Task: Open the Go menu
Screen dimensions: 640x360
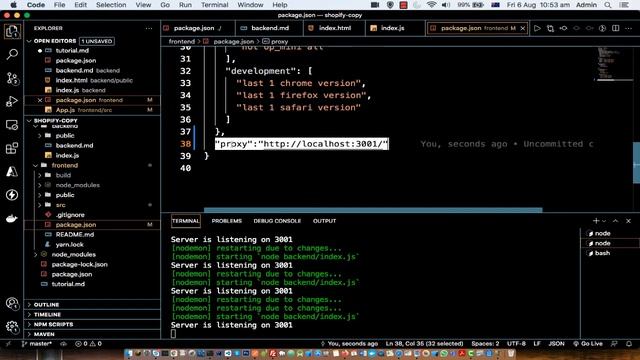Action: [165, 5]
